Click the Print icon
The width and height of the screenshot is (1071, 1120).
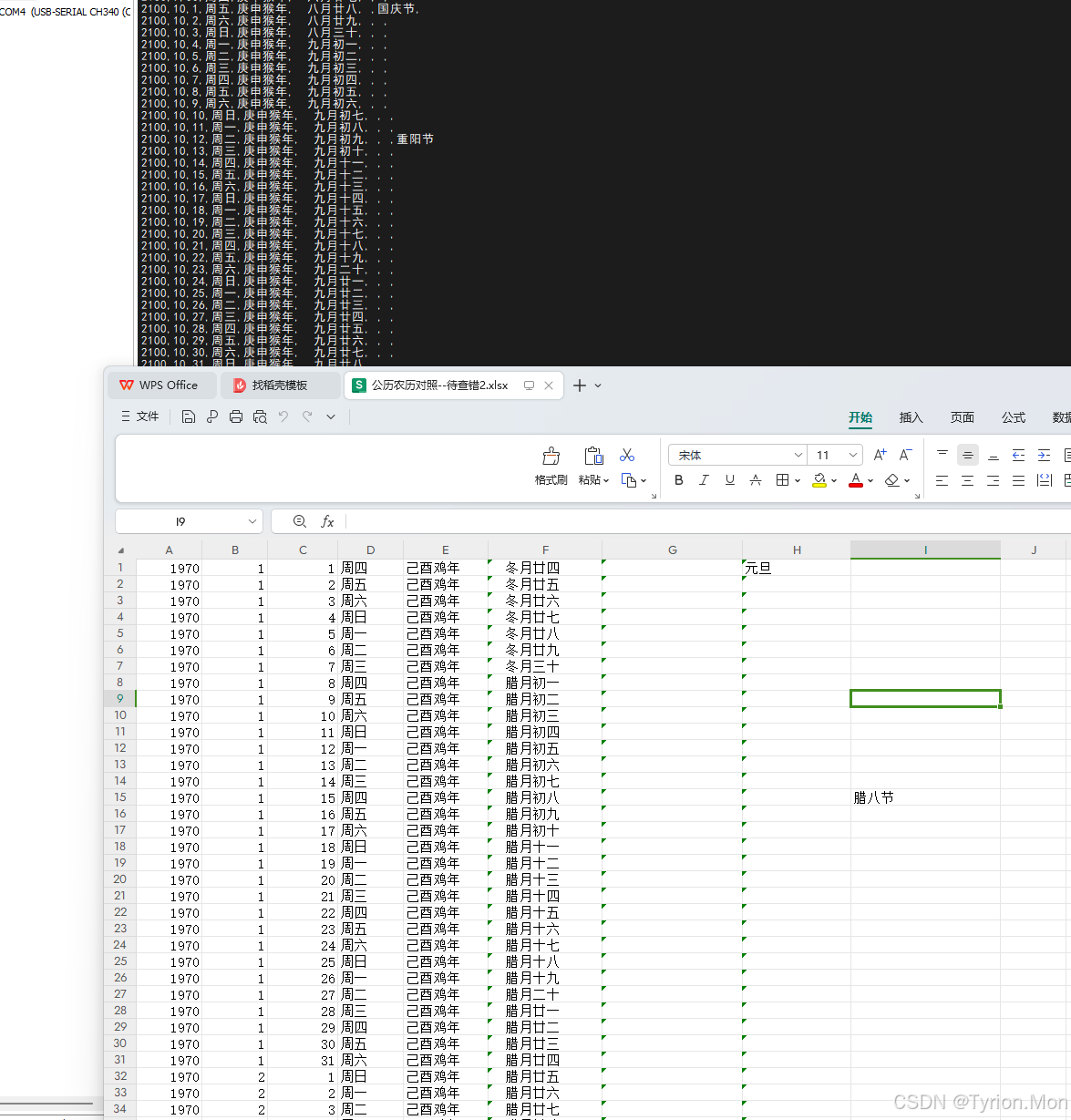click(236, 416)
